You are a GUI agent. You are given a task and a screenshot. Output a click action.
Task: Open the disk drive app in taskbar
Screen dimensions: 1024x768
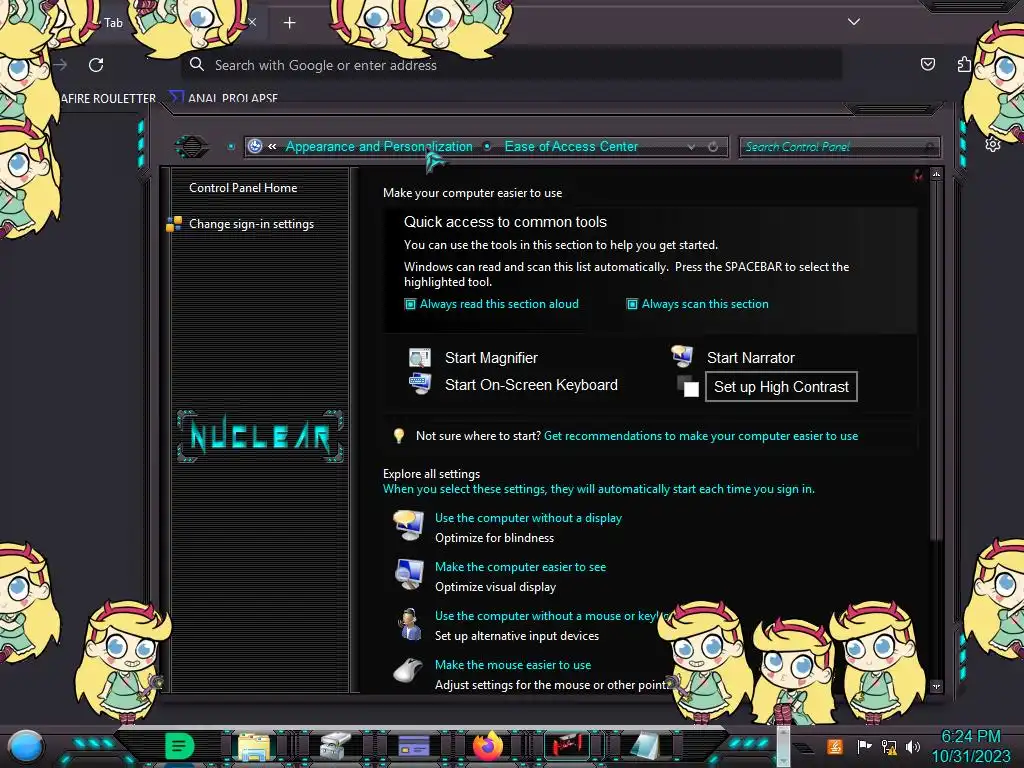pyautogui.click(x=335, y=746)
